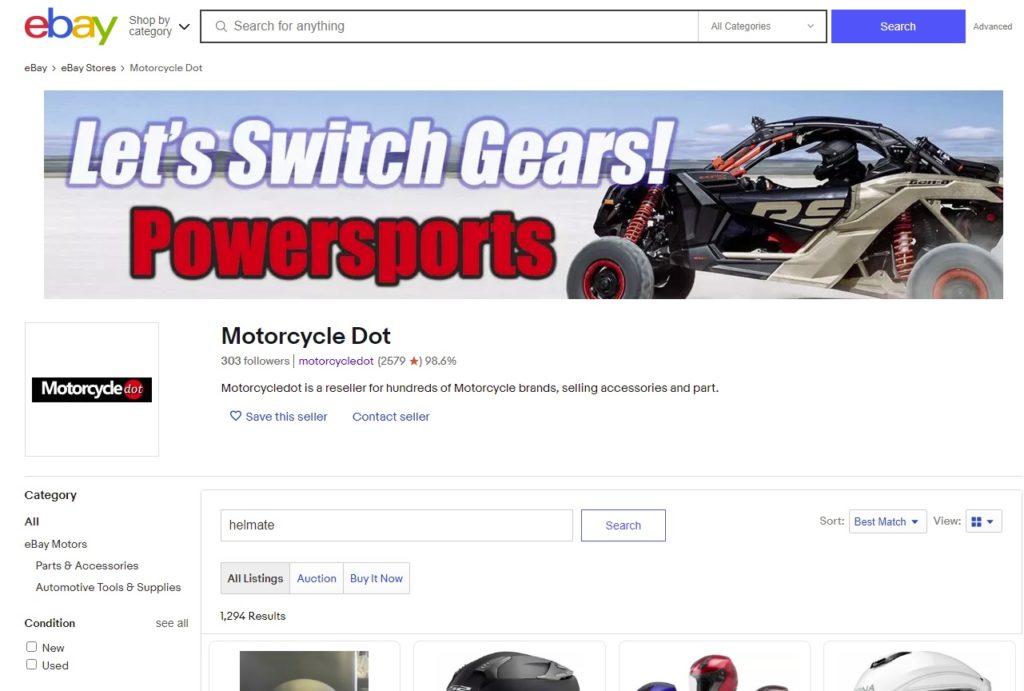This screenshot has height=691, width=1024.
Task: Check the New condition checkbox
Action: pyautogui.click(x=31, y=647)
